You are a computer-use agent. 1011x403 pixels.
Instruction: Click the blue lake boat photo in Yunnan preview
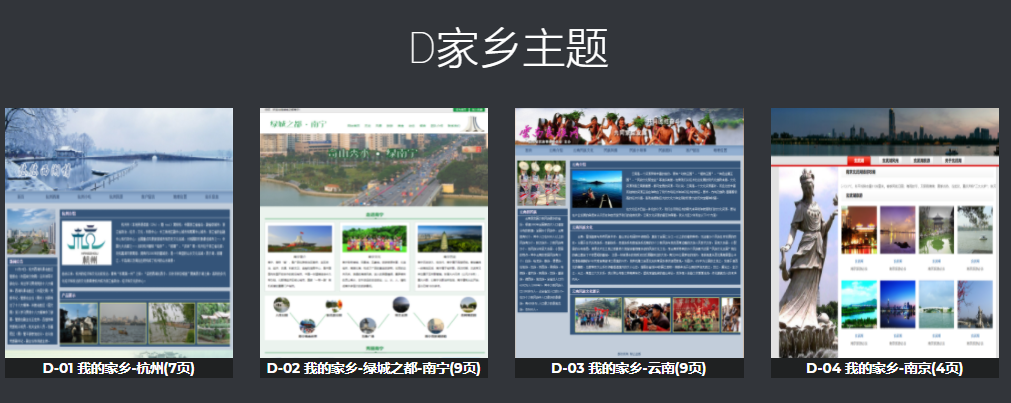(x=599, y=187)
